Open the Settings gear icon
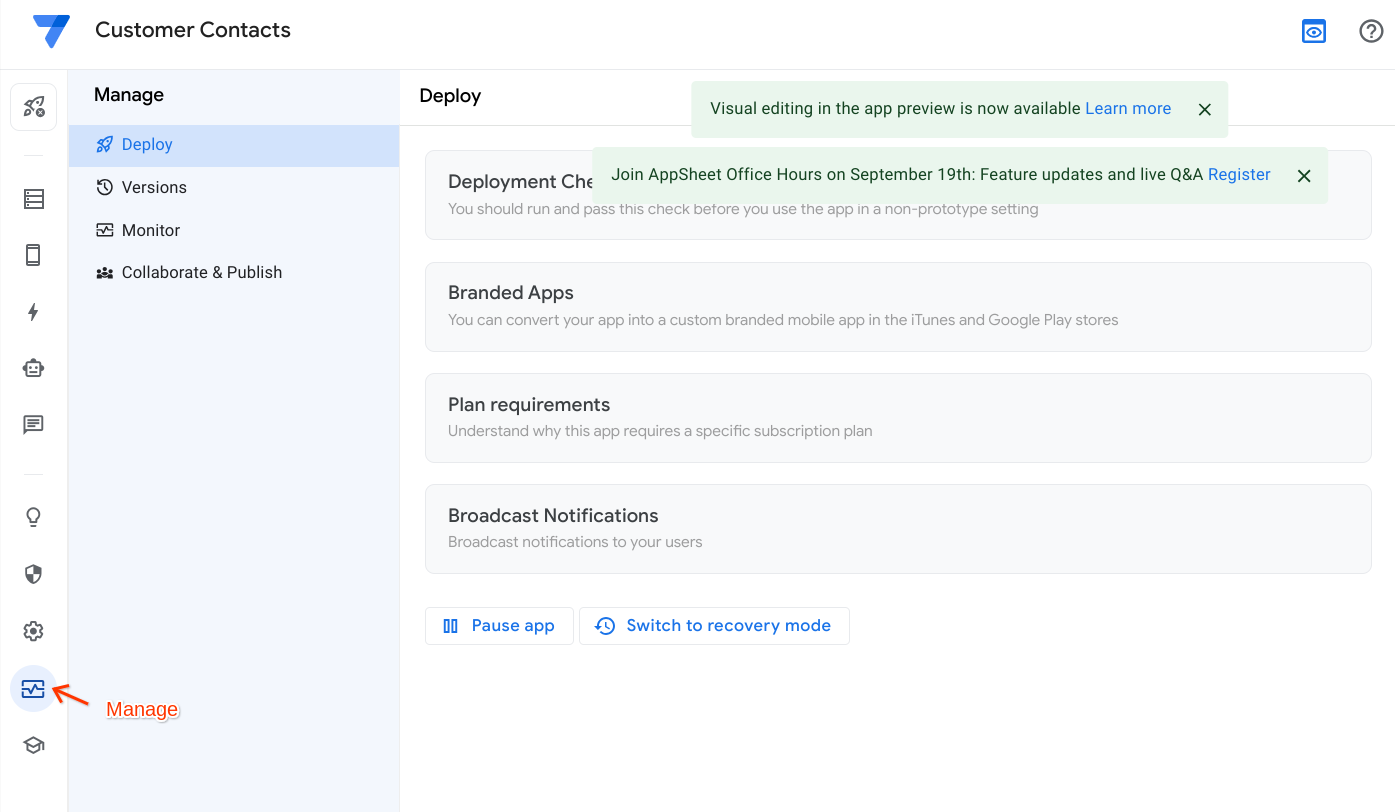Screen dimensions: 1395x812 point(34,631)
